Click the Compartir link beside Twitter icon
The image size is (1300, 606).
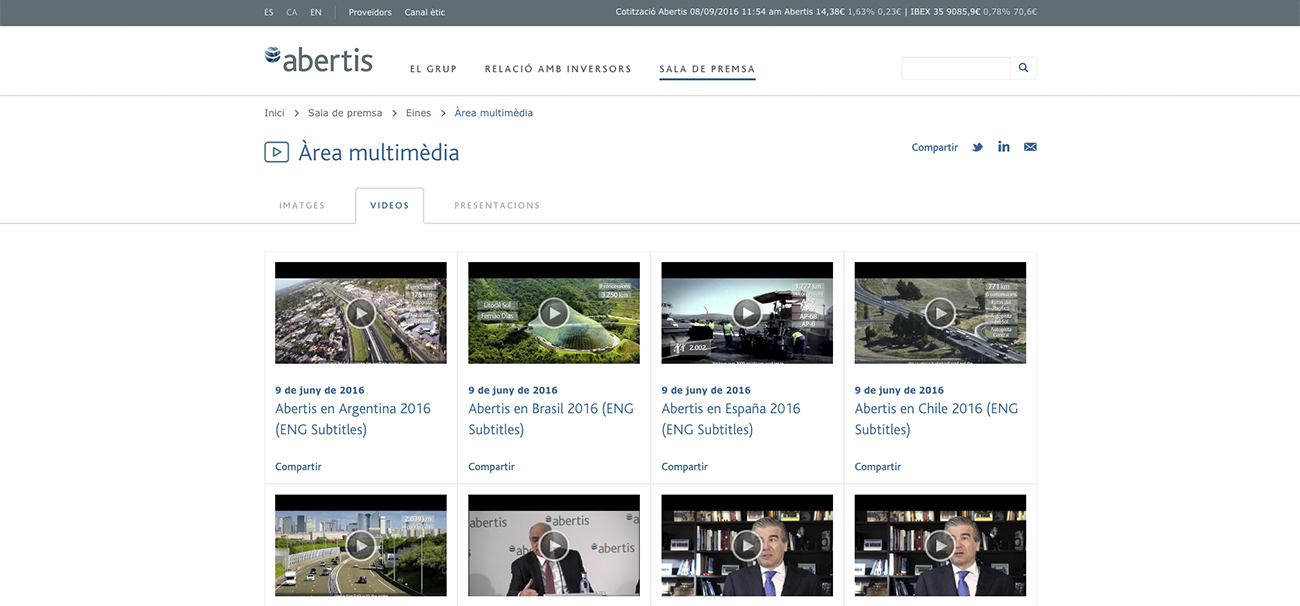point(935,147)
